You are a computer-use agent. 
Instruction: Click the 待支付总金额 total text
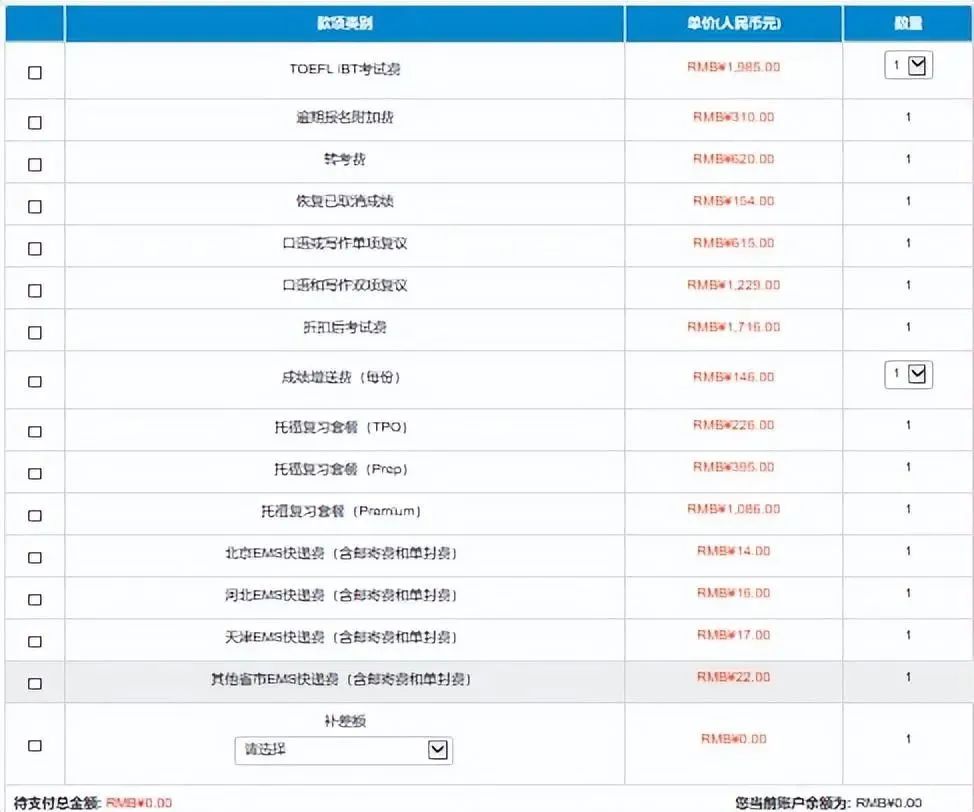93,803
